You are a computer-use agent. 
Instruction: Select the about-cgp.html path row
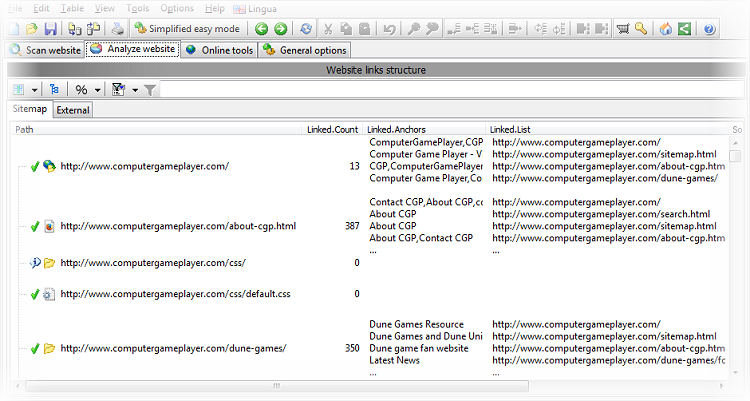[178, 226]
